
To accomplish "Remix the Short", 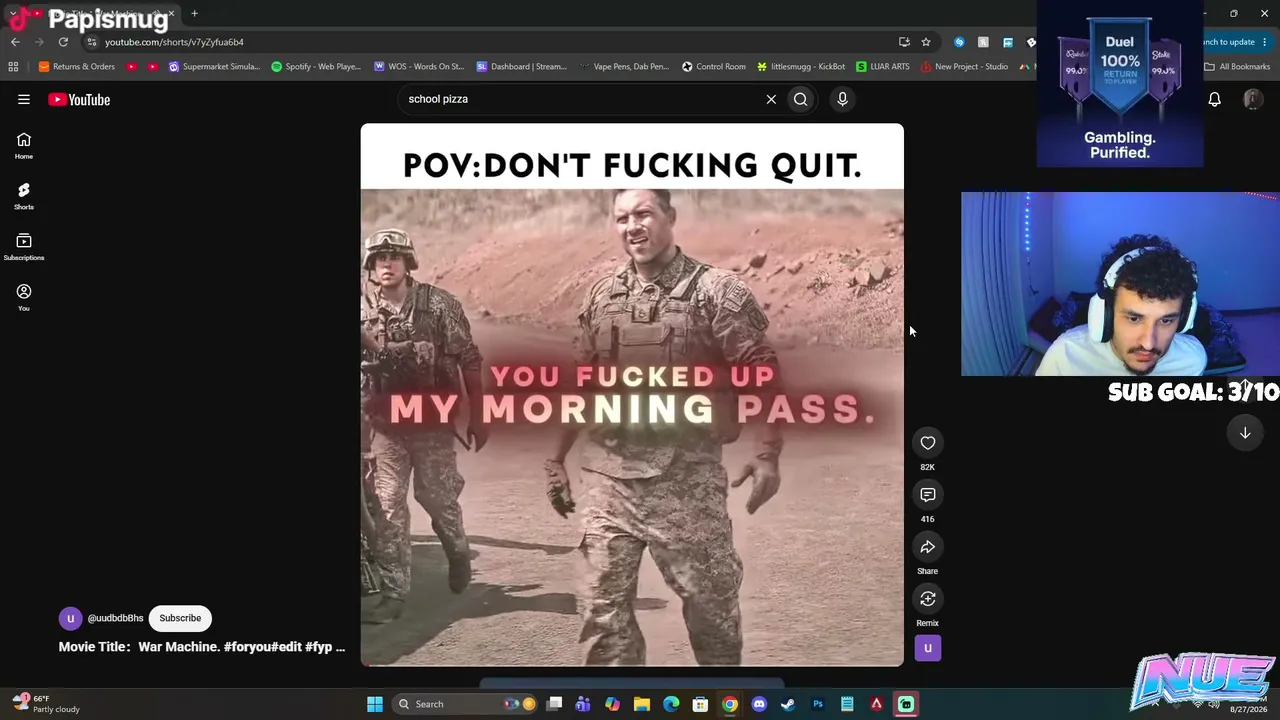I will [928, 599].
